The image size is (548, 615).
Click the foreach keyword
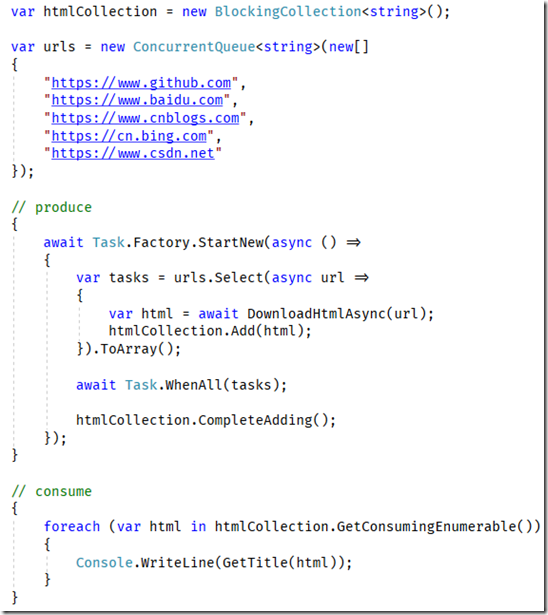pyautogui.click(x=72, y=526)
